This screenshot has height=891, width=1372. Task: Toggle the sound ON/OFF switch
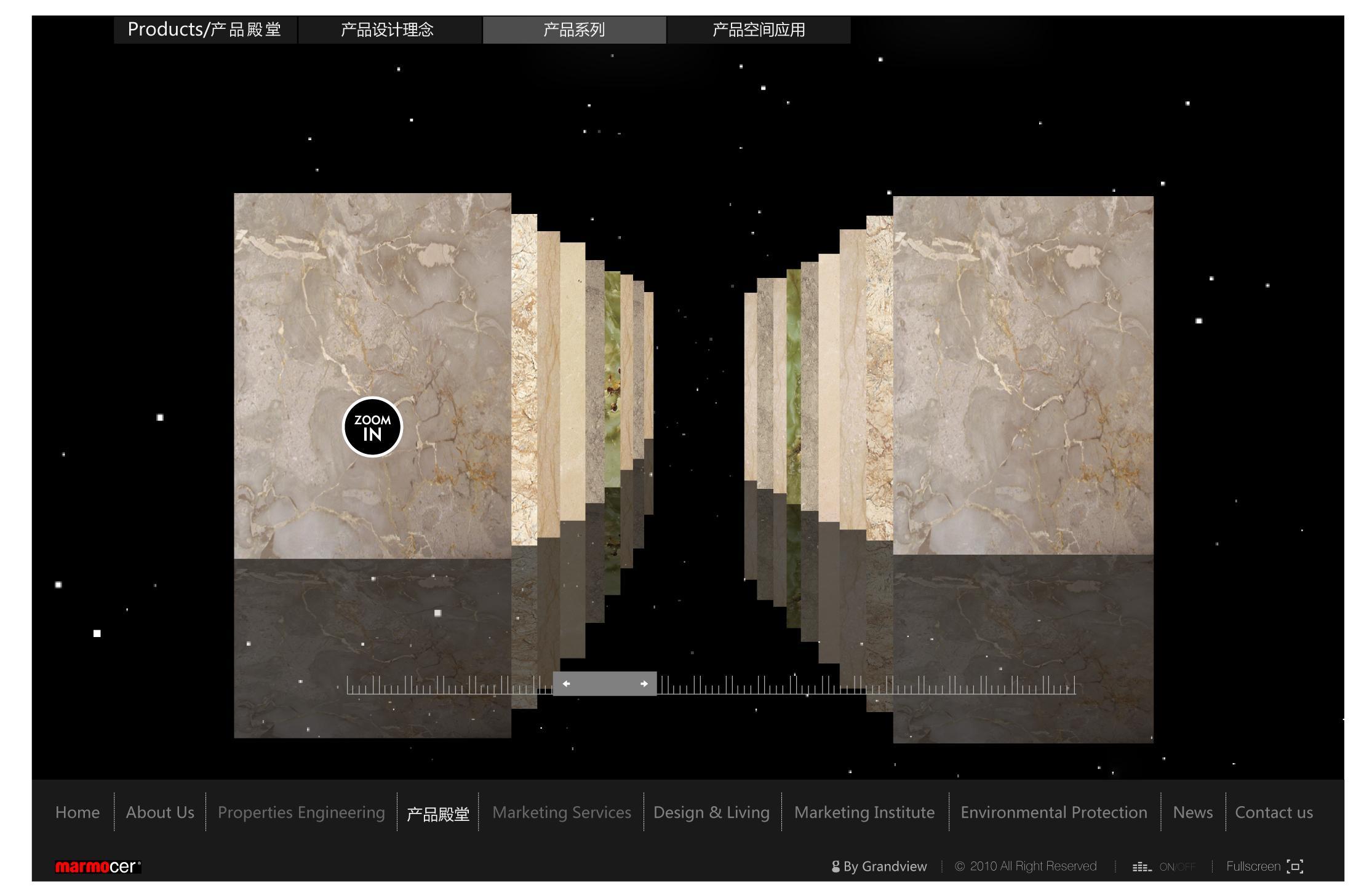[1178, 867]
